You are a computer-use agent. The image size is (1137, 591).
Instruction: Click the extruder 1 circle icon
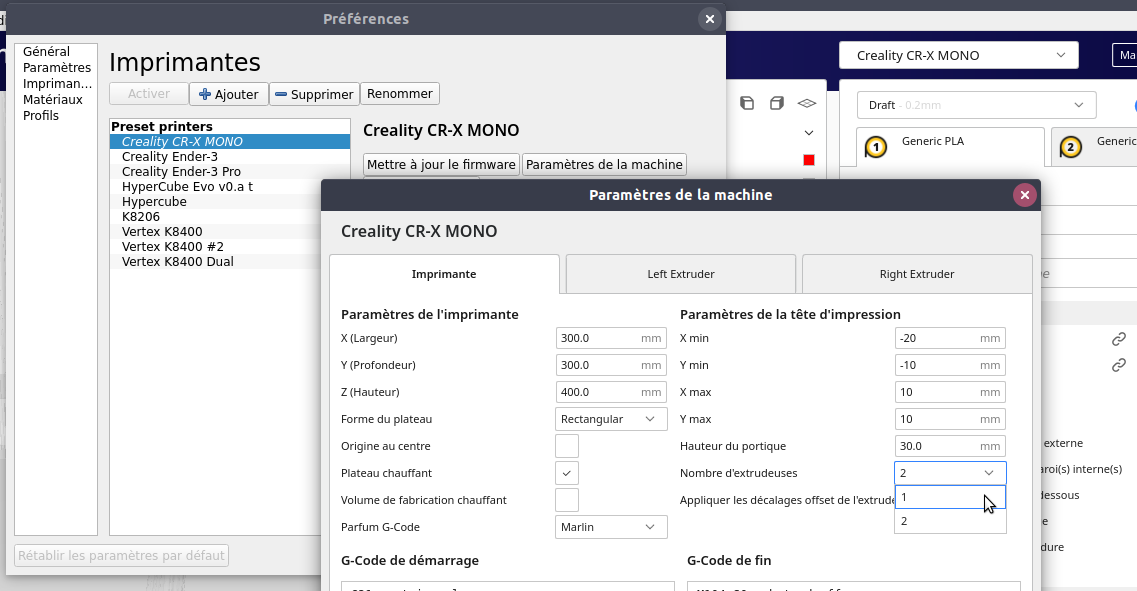876,148
